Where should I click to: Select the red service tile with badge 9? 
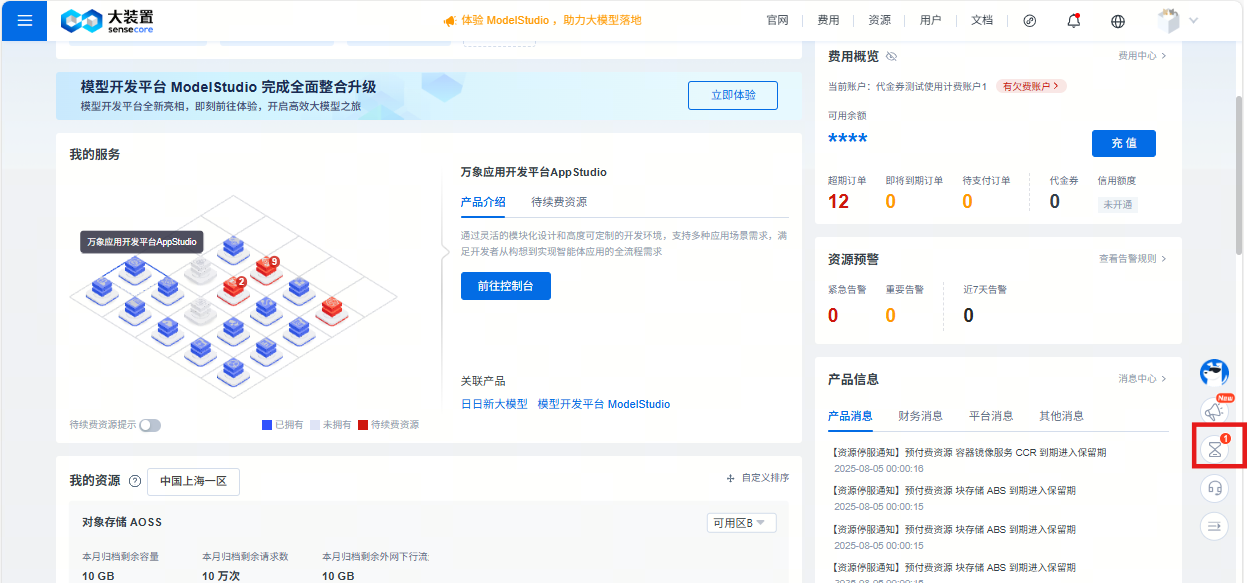coord(266,267)
